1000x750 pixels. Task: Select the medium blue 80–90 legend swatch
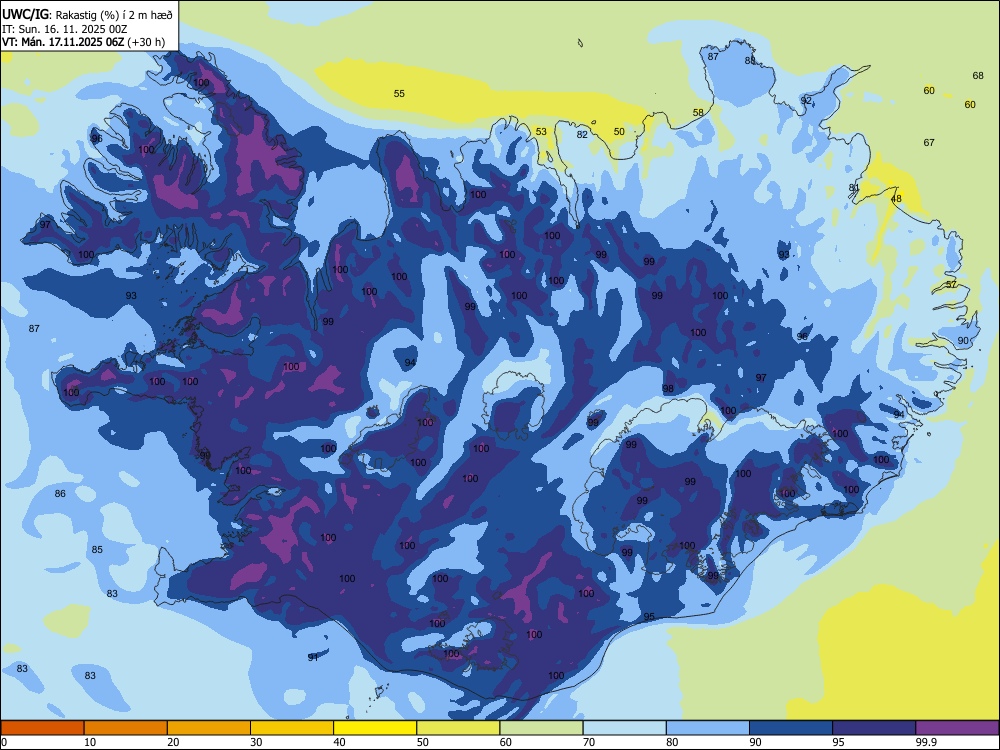(x=708, y=728)
